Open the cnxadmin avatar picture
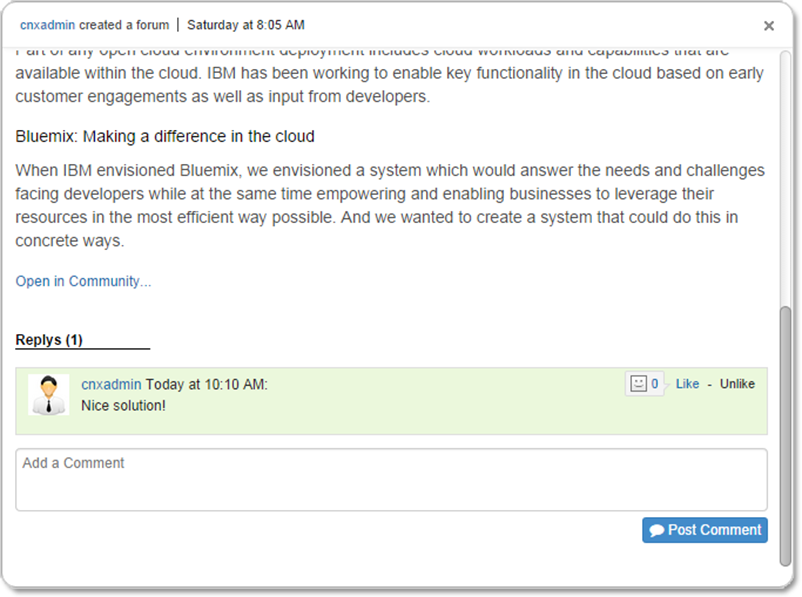 pos(48,395)
